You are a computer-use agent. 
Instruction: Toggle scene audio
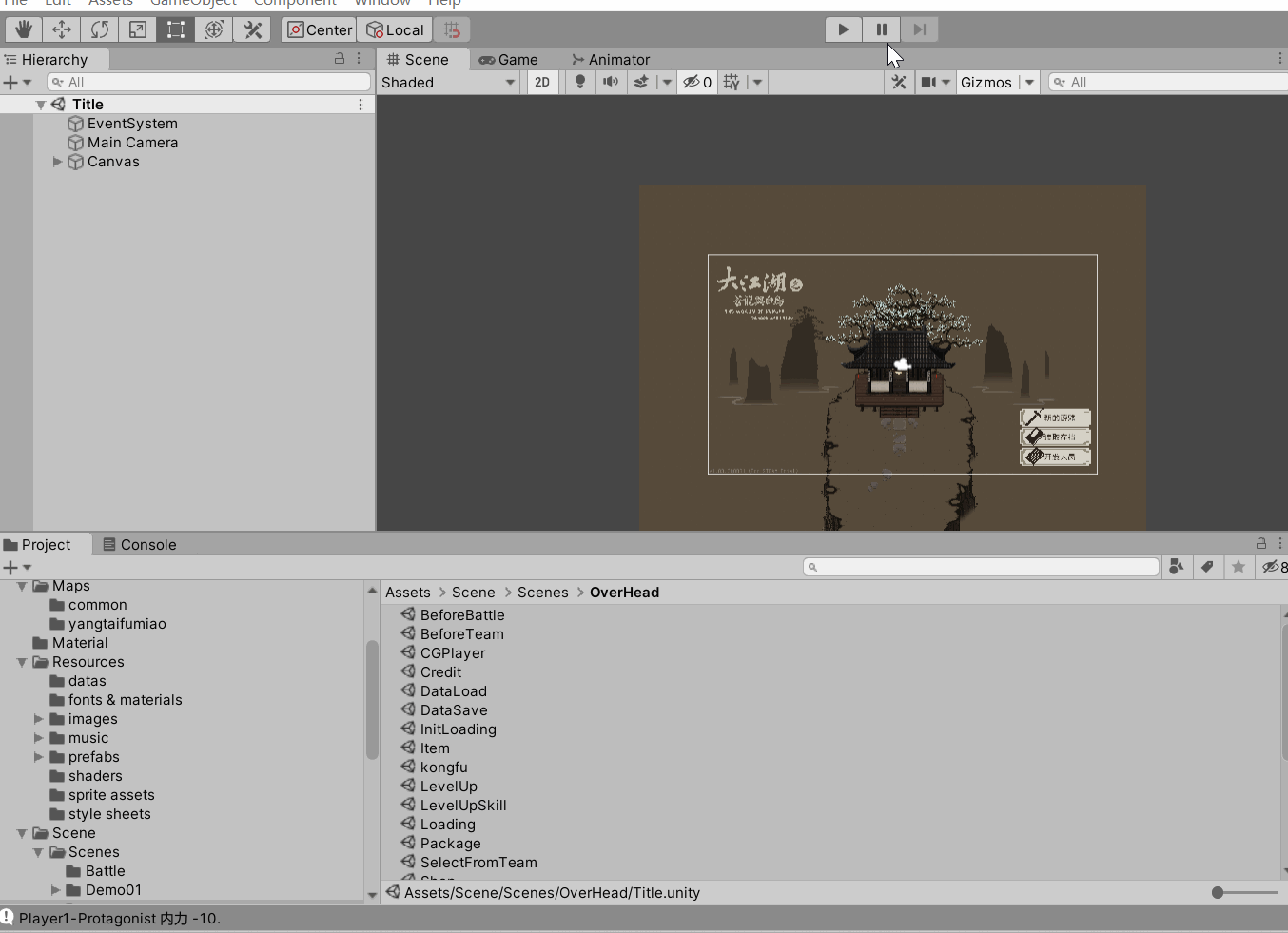(x=611, y=82)
